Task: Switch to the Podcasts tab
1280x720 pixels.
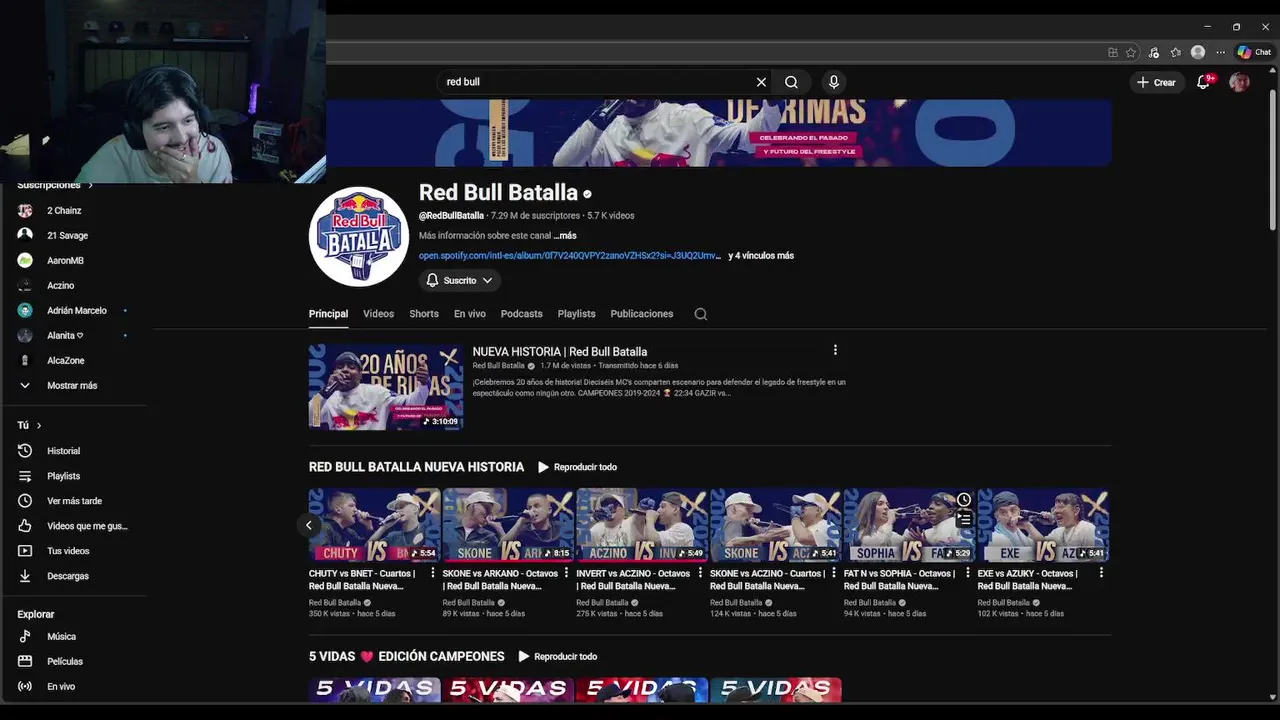Action: pos(522,314)
